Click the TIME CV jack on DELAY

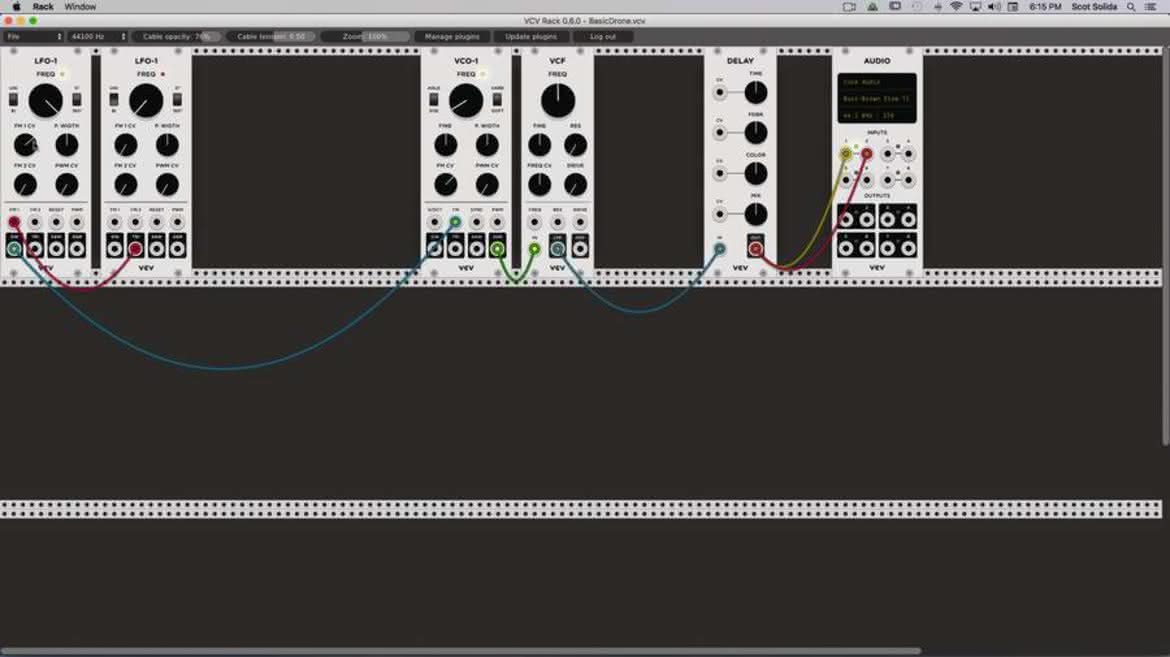click(x=719, y=93)
